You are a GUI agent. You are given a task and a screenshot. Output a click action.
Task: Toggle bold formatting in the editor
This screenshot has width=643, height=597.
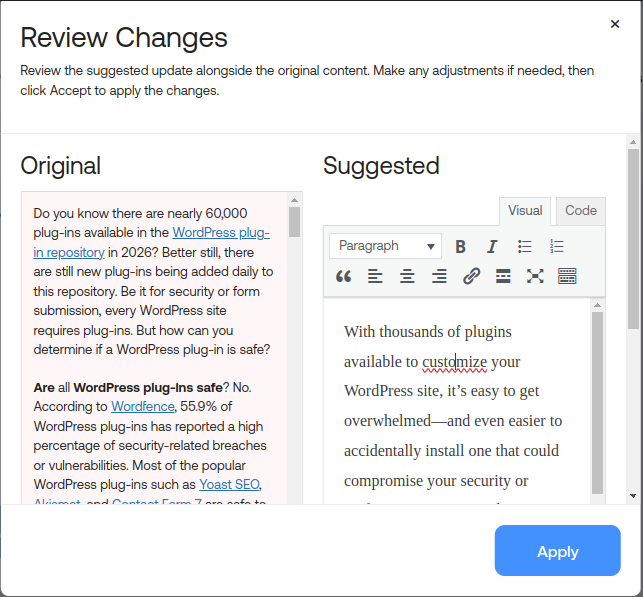[x=460, y=246]
